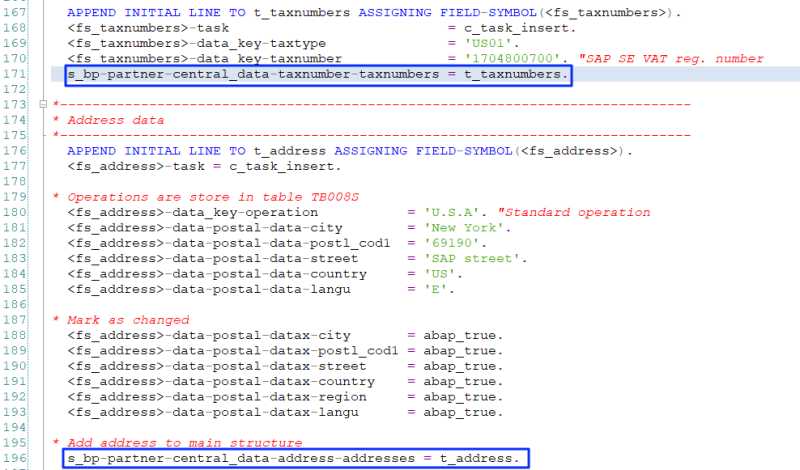Click line number 167 in the gutter

click(x=14, y=13)
